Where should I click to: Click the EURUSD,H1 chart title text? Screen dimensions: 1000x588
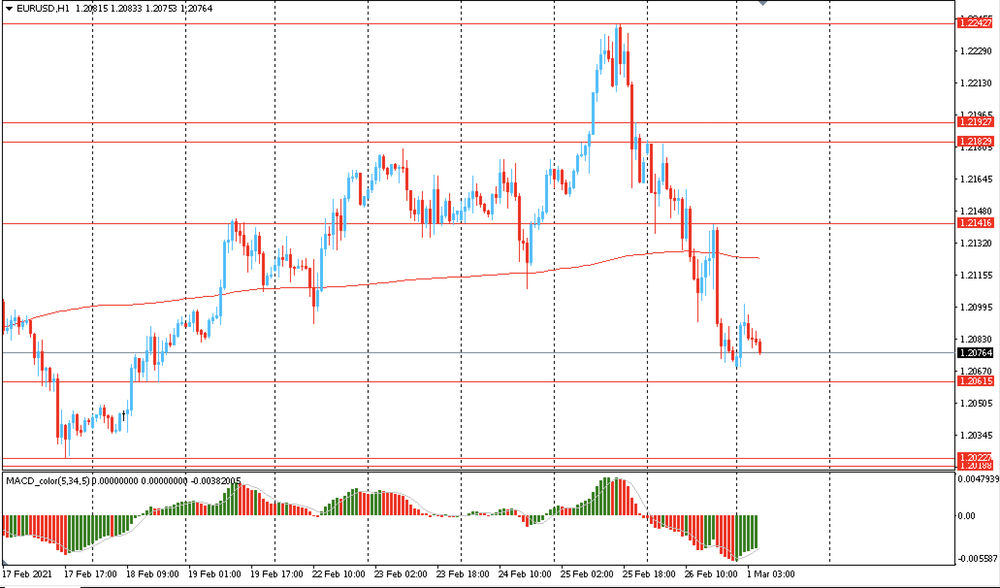pos(43,8)
